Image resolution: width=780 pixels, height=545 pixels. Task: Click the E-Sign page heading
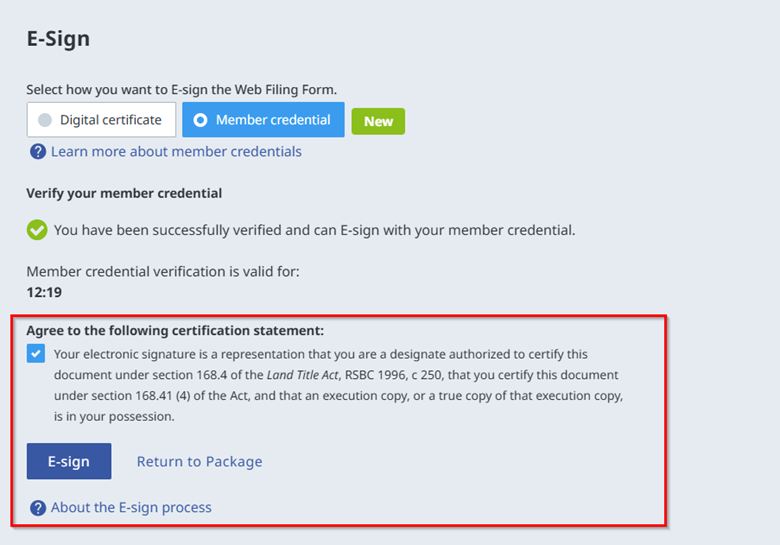[x=58, y=40]
